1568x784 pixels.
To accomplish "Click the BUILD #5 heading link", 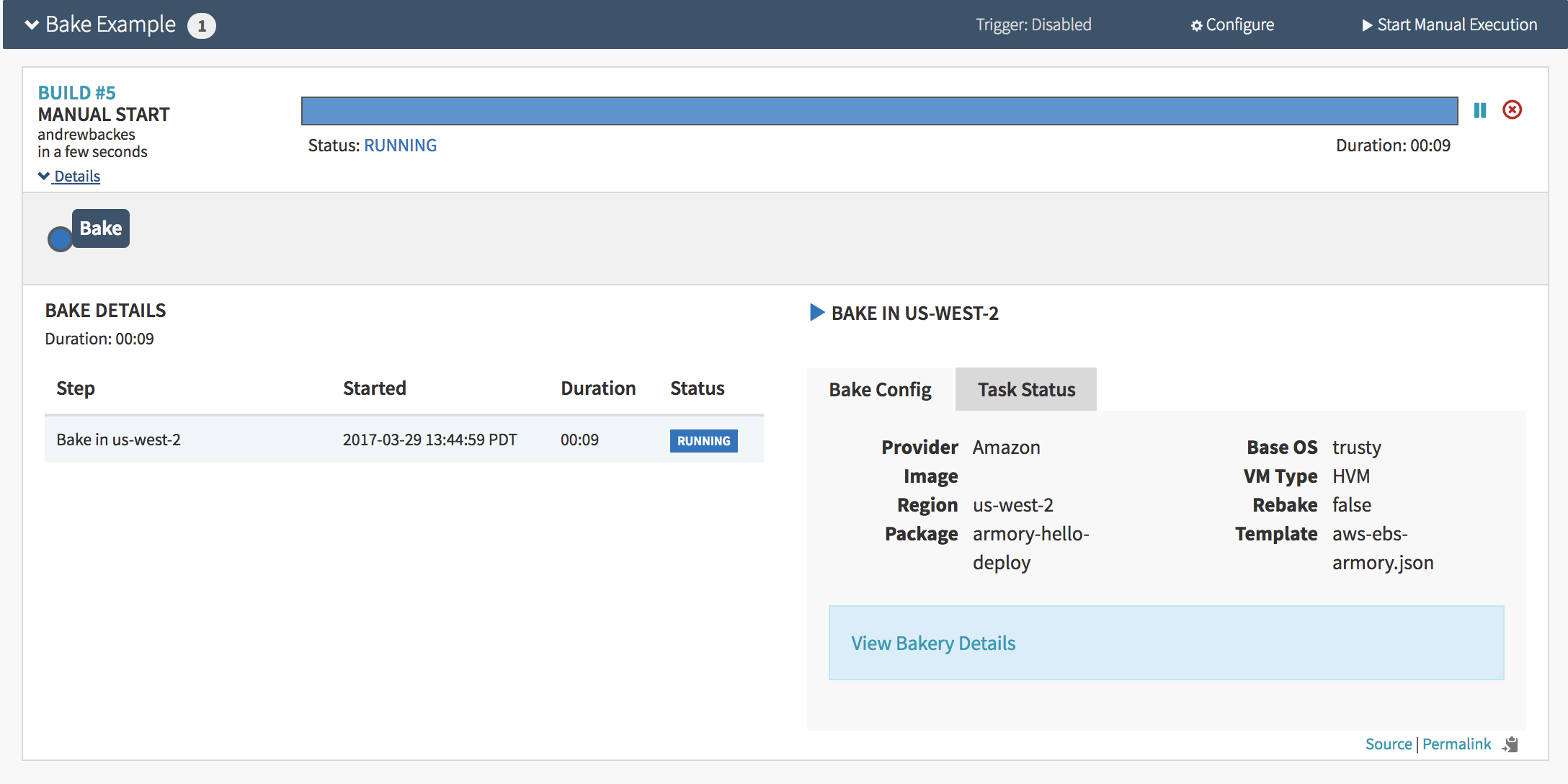I will coord(76,93).
